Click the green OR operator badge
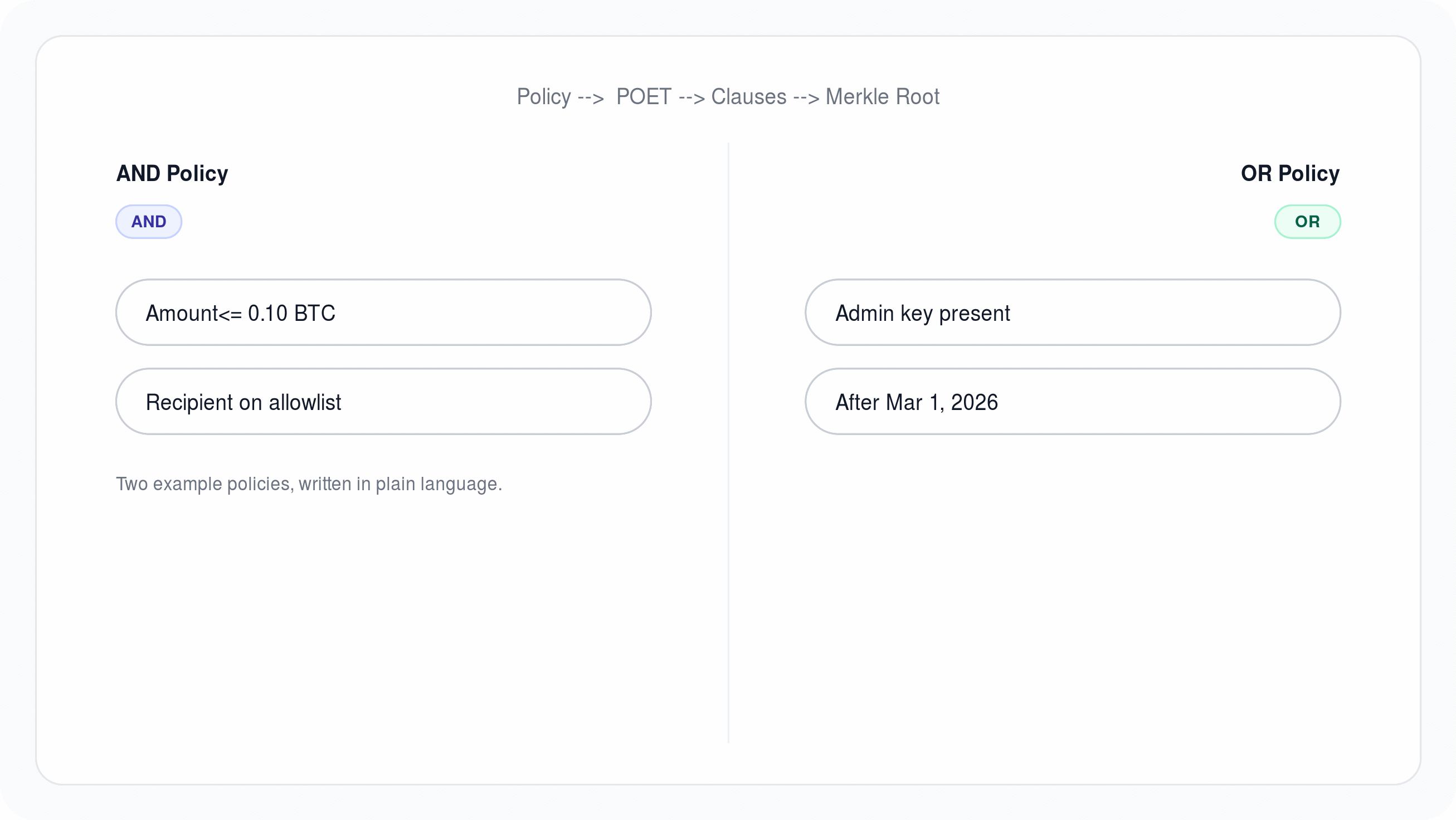 point(1307,222)
